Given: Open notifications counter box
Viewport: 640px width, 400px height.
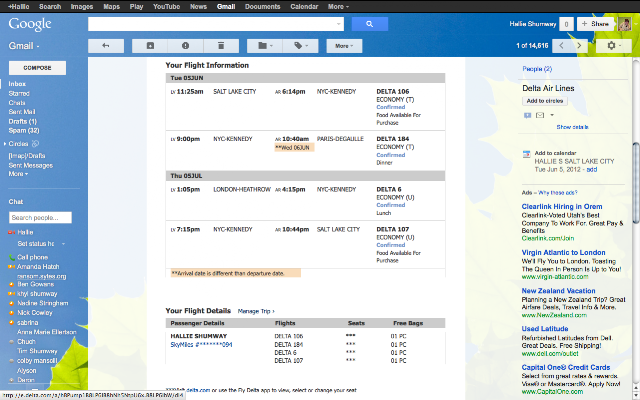Looking at the screenshot, I should (566, 24).
